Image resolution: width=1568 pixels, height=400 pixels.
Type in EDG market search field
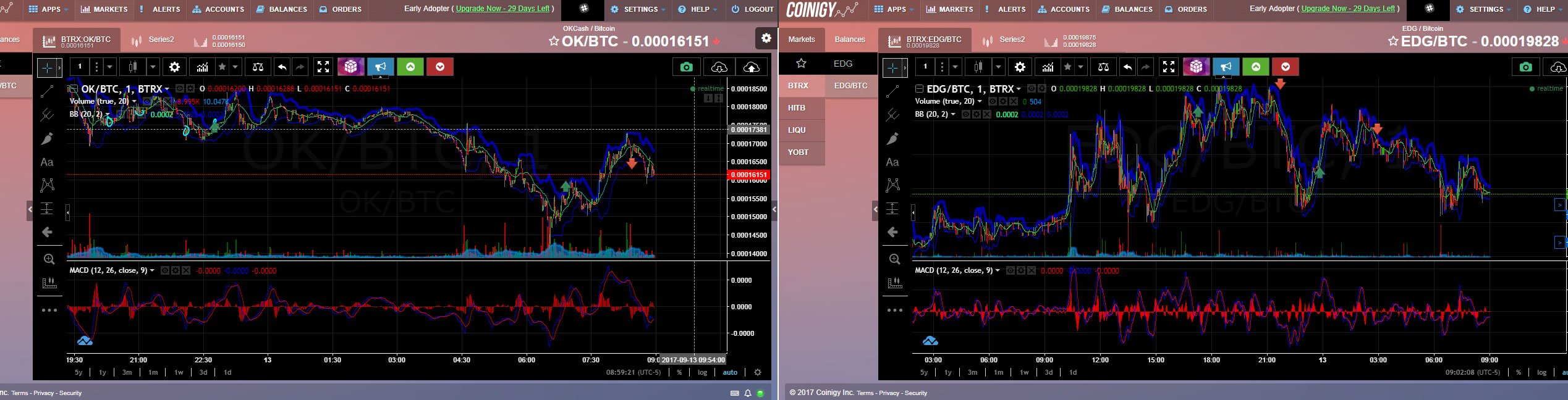click(851, 64)
